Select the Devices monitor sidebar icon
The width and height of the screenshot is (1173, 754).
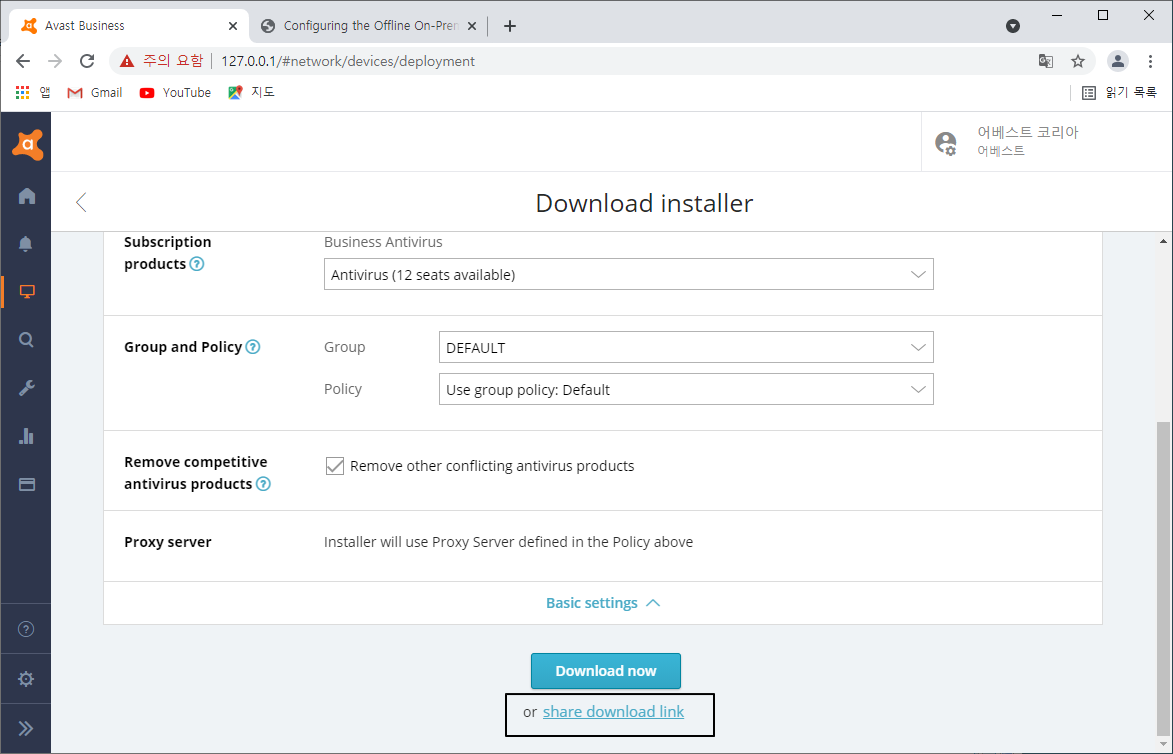coord(27,292)
